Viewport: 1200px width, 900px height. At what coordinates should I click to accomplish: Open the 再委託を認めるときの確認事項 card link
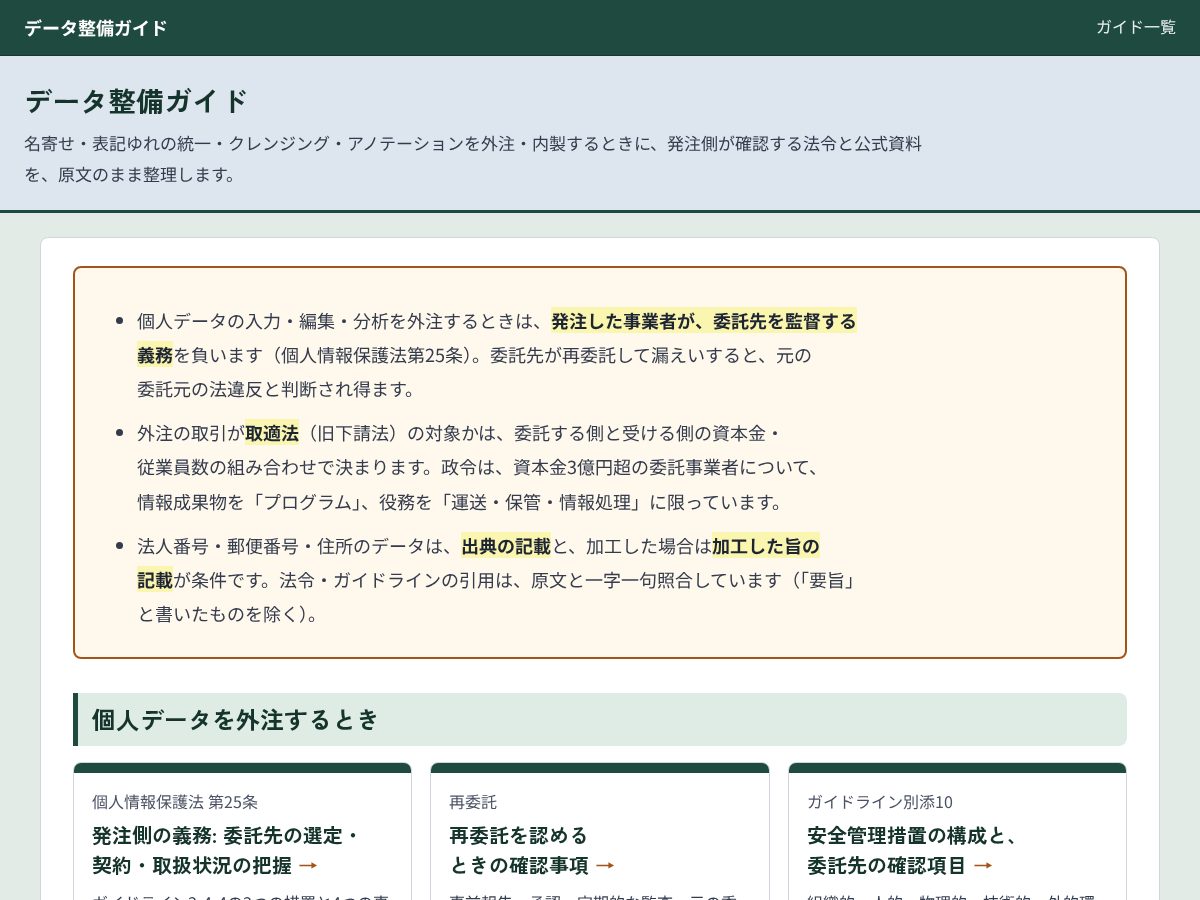[x=532, y=850]
